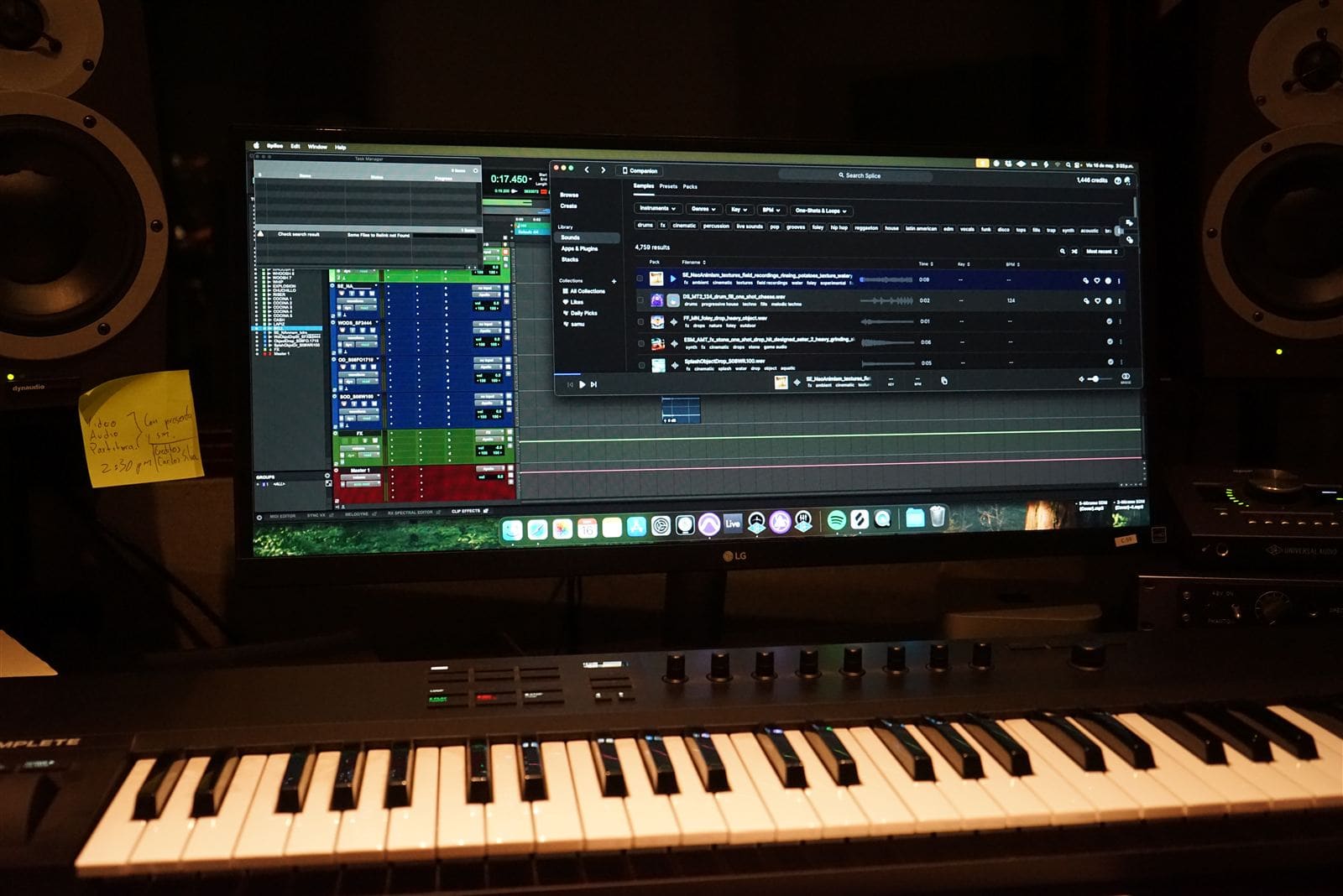The width and height of the screenshot is (1343, 896).
Task: Click the shuffle results icon
Action: (x=1074, y=251)
